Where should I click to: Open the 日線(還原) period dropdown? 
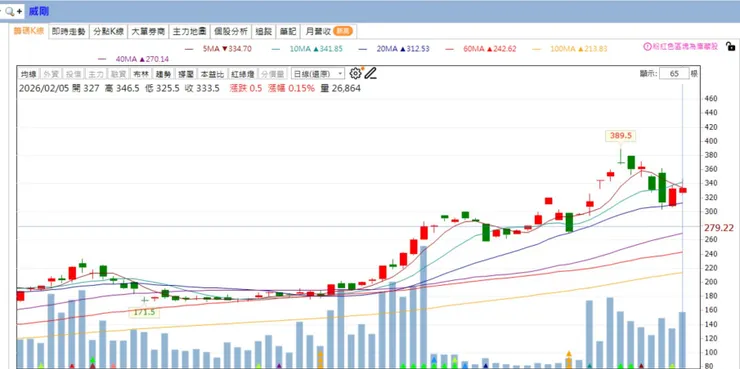pyautogui.click(x=318, y=74)
